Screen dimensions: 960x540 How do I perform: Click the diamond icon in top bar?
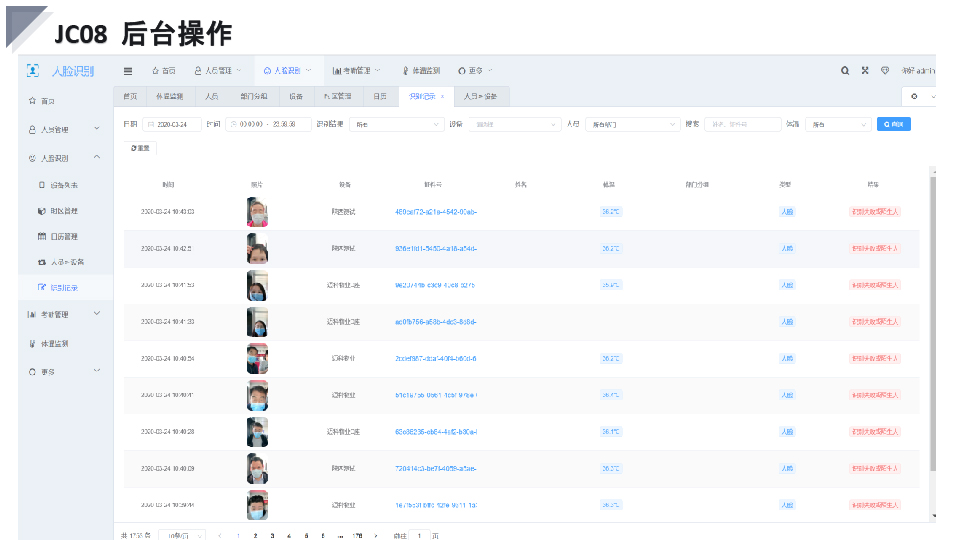(x=884, y=71)
